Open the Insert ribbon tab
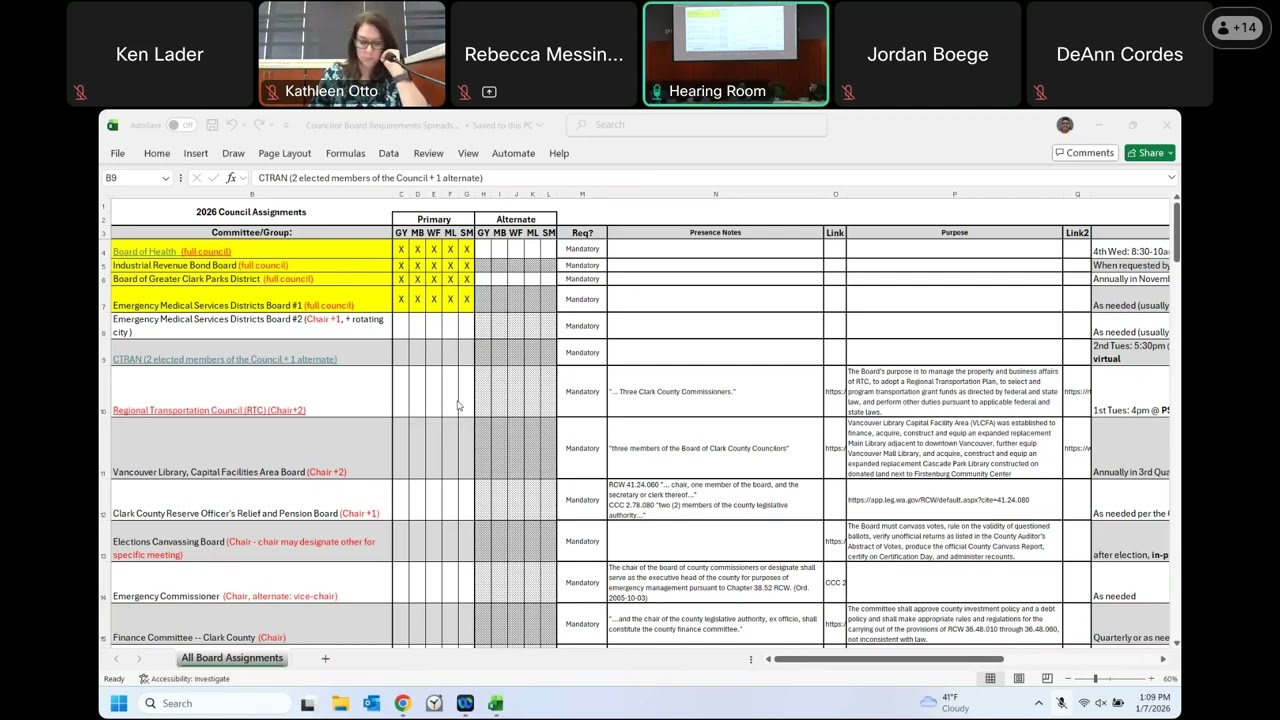Screen dimensions: 1280x720 (x=196, y=153)
